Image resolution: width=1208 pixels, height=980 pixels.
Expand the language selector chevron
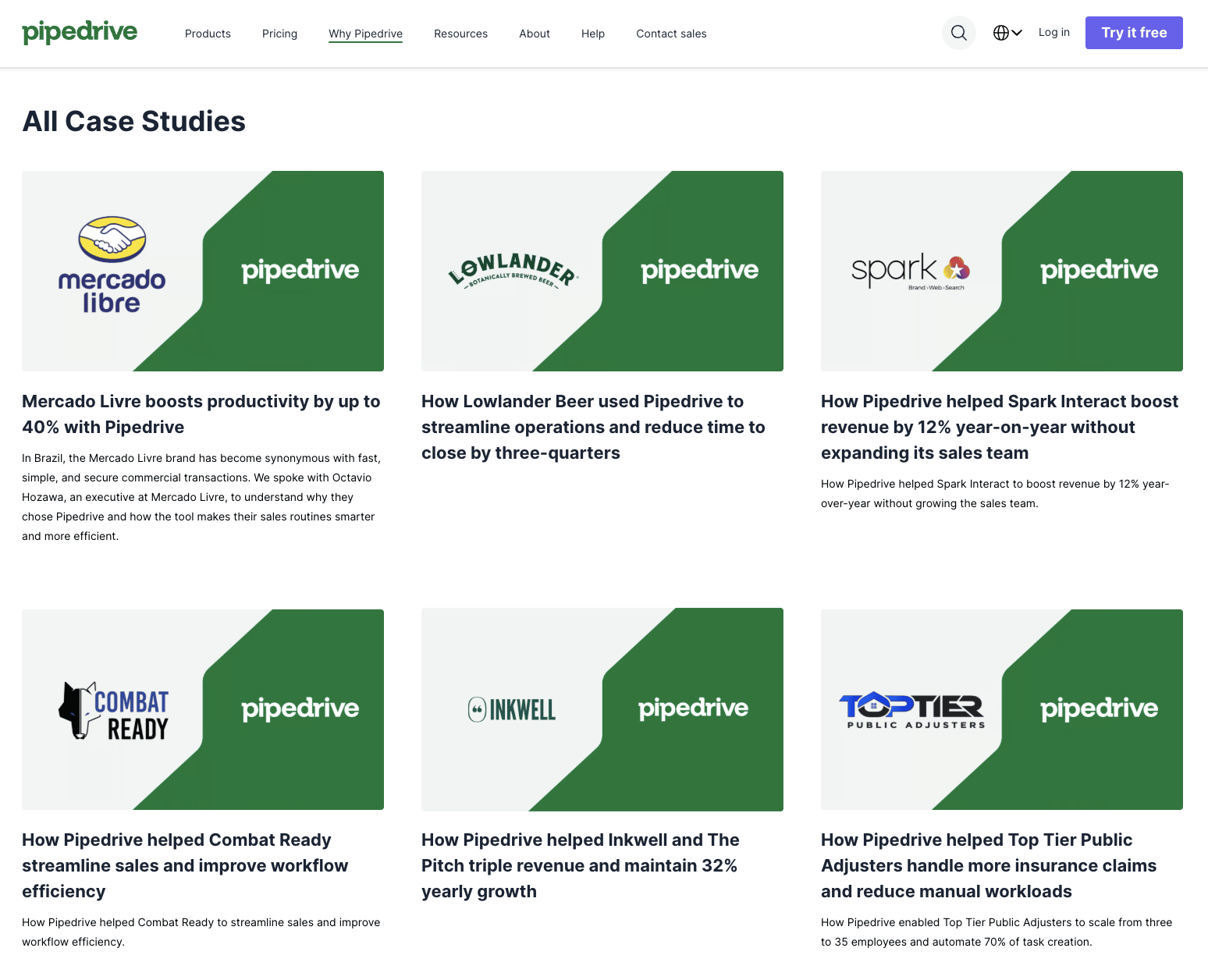click(x=1017, y=33)
